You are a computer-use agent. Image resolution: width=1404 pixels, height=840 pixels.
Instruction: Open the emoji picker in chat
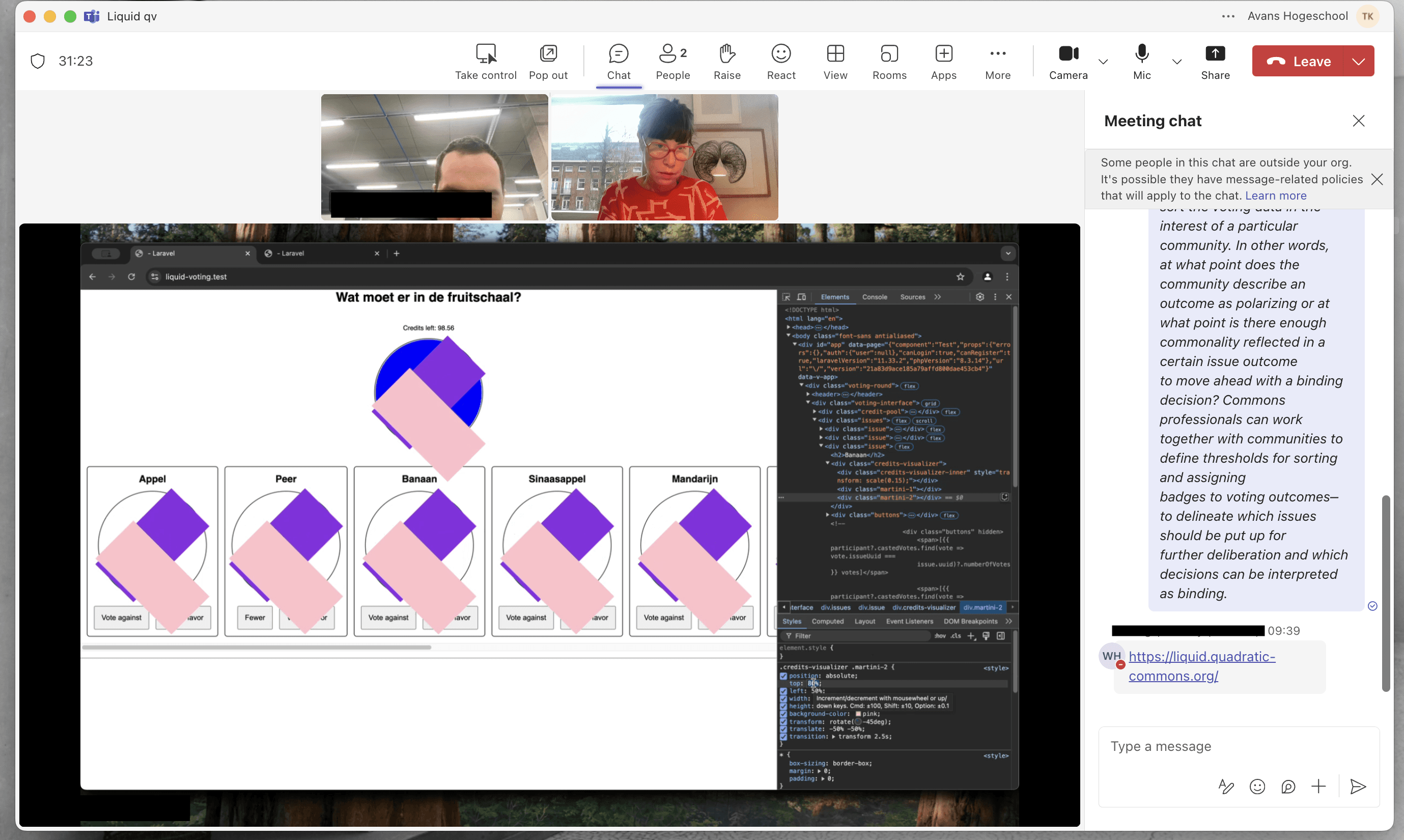[x=1257, y=786]
